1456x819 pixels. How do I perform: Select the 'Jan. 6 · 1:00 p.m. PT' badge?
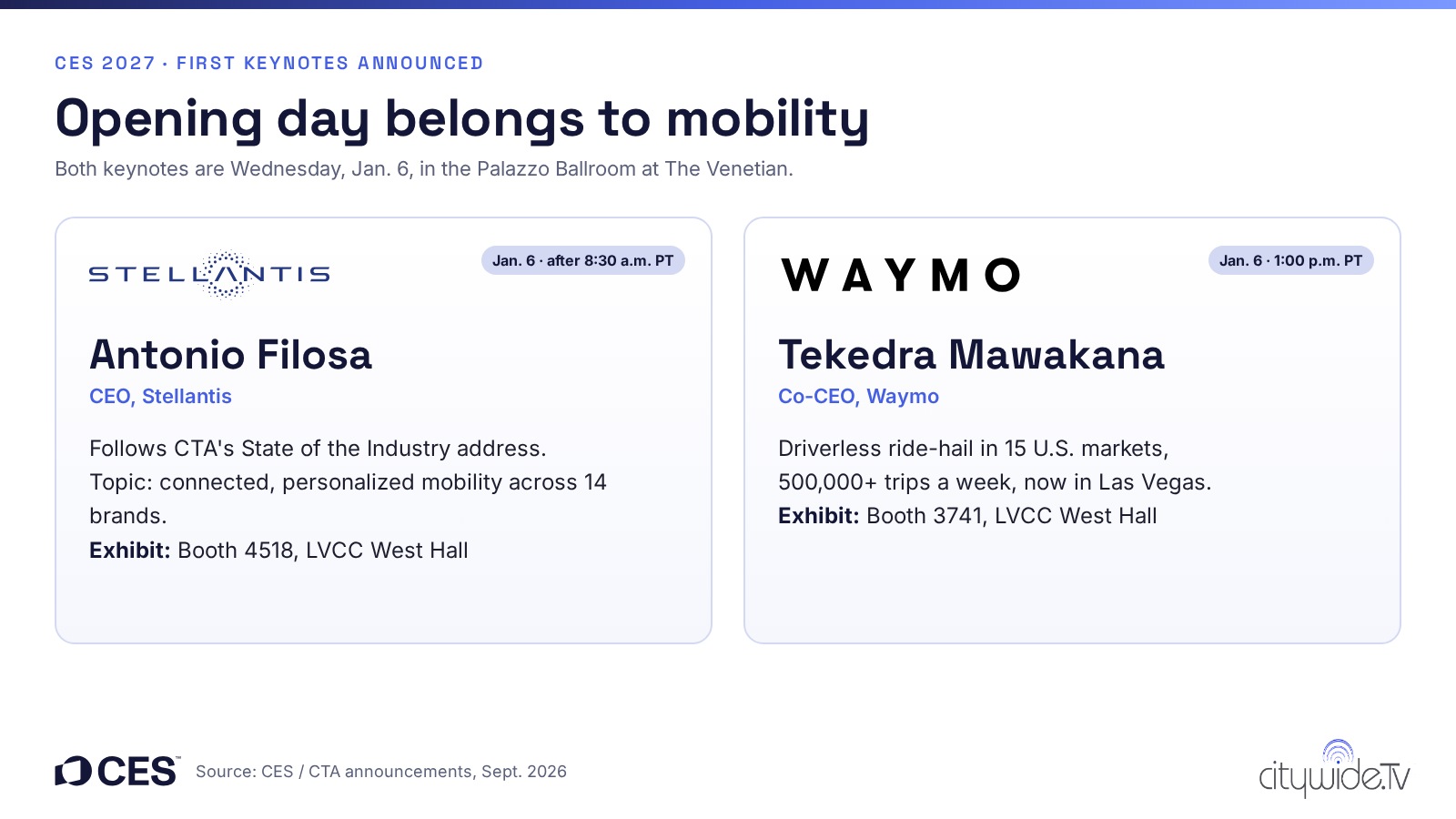pos(1290,260)
